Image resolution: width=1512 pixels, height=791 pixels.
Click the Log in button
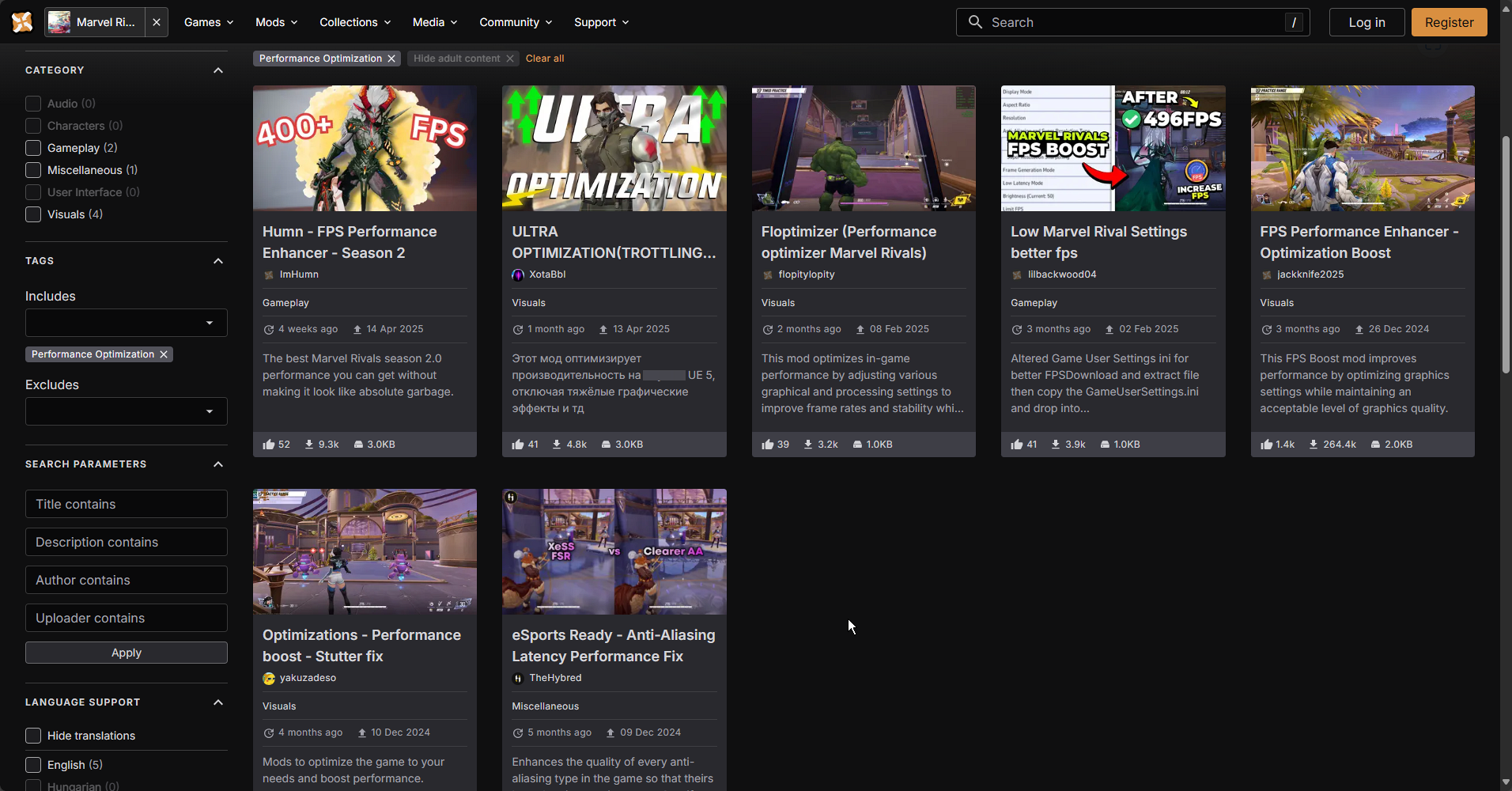tap(1366, 22)
